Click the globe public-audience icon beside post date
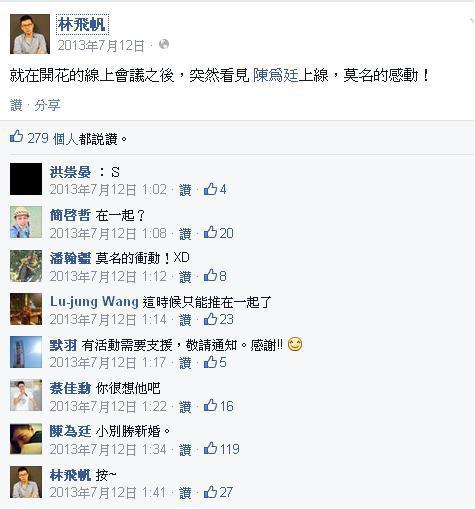The height and width of the screenshot is (509, 475). (164, 44)
